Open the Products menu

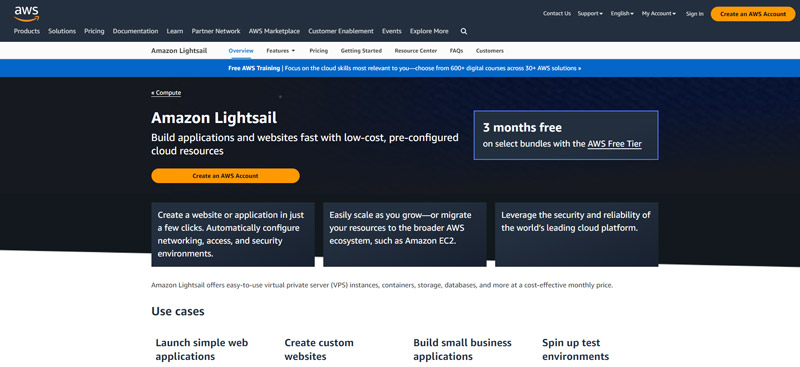[x=27, y=31]
